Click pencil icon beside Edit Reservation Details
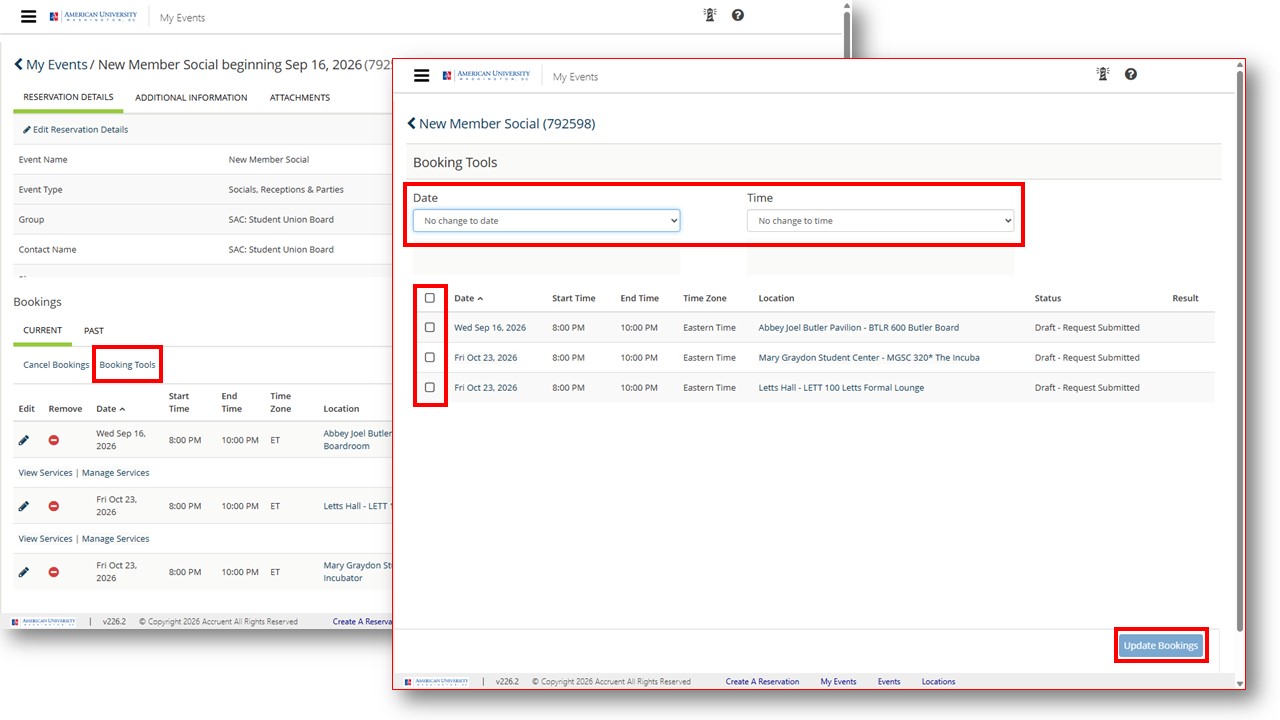The image size is (1280, 720). [27, 130]
